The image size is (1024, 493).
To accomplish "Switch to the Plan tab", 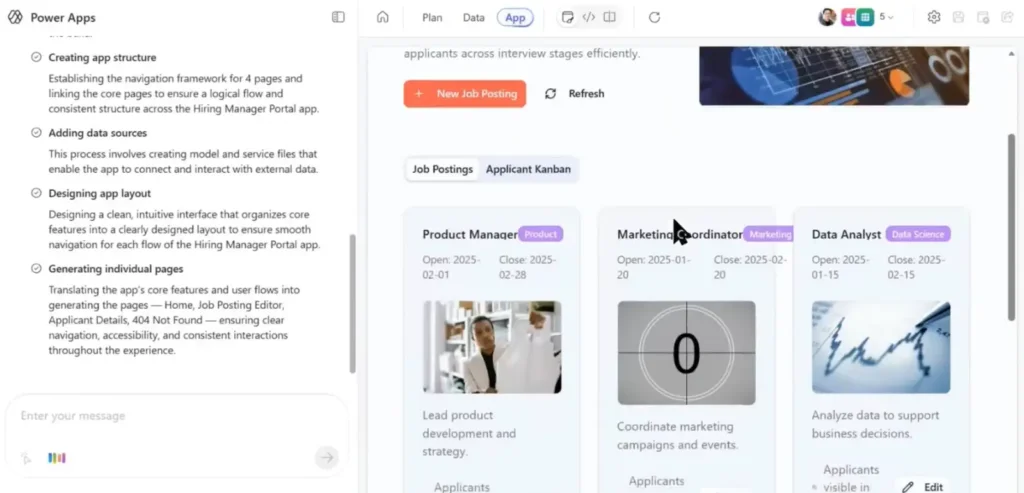I will click(432, 17).
